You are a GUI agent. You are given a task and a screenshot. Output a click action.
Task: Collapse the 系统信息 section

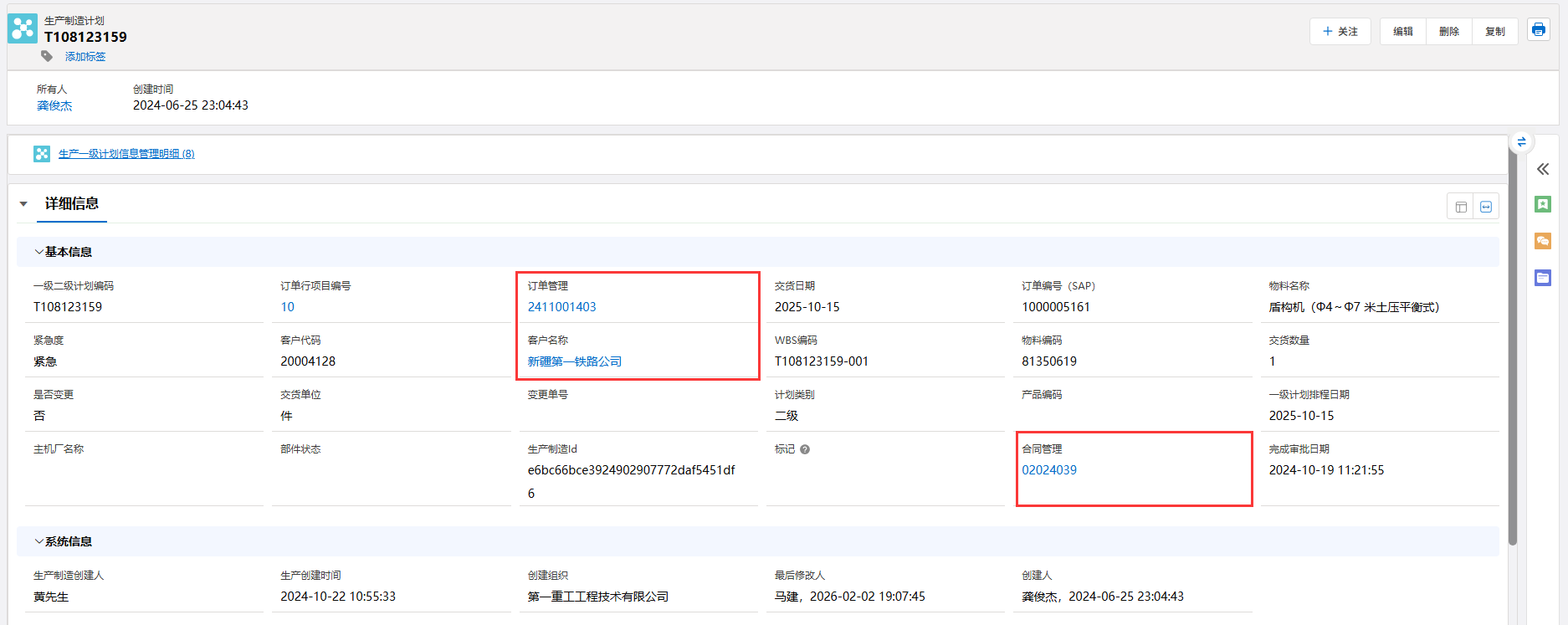click(x=39, y=541)
